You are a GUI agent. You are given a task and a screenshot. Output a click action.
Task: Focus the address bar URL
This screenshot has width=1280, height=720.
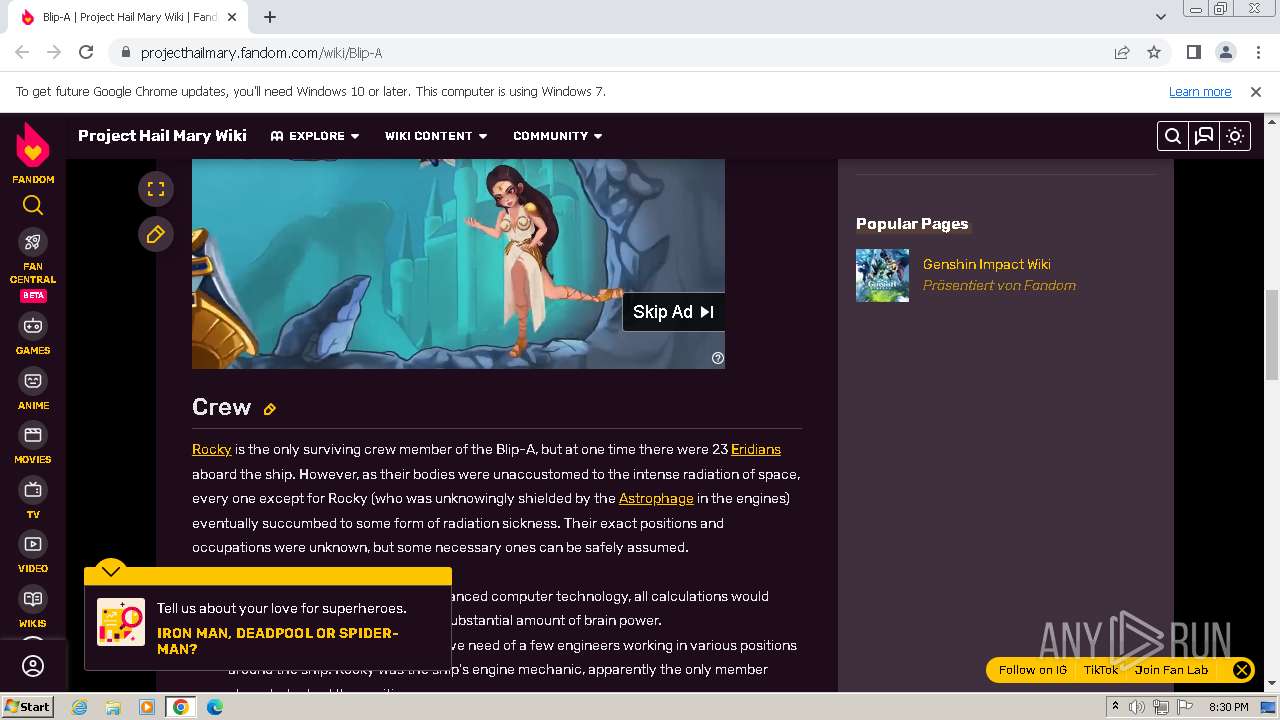261,53
